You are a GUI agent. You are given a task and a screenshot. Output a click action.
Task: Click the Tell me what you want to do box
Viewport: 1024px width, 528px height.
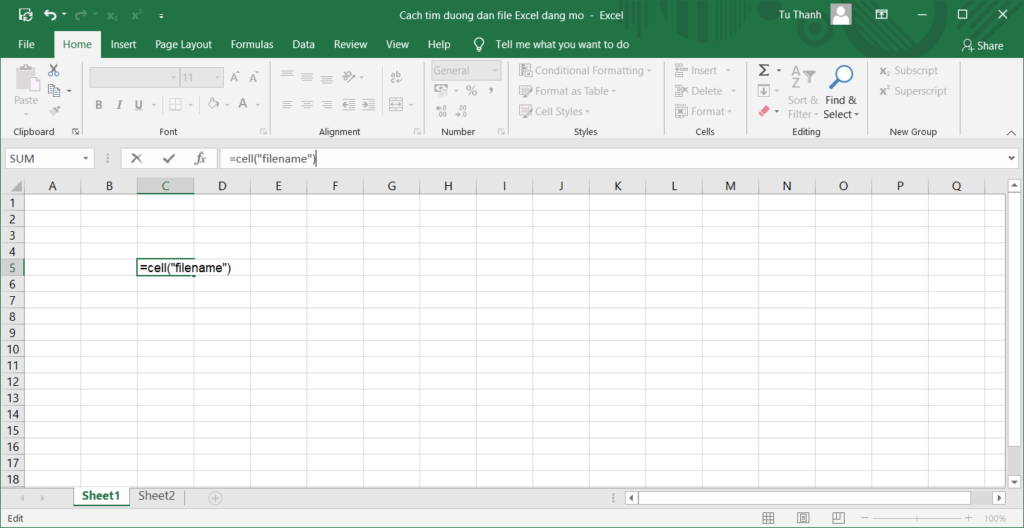pyautogui.click(x=562, y=45)
